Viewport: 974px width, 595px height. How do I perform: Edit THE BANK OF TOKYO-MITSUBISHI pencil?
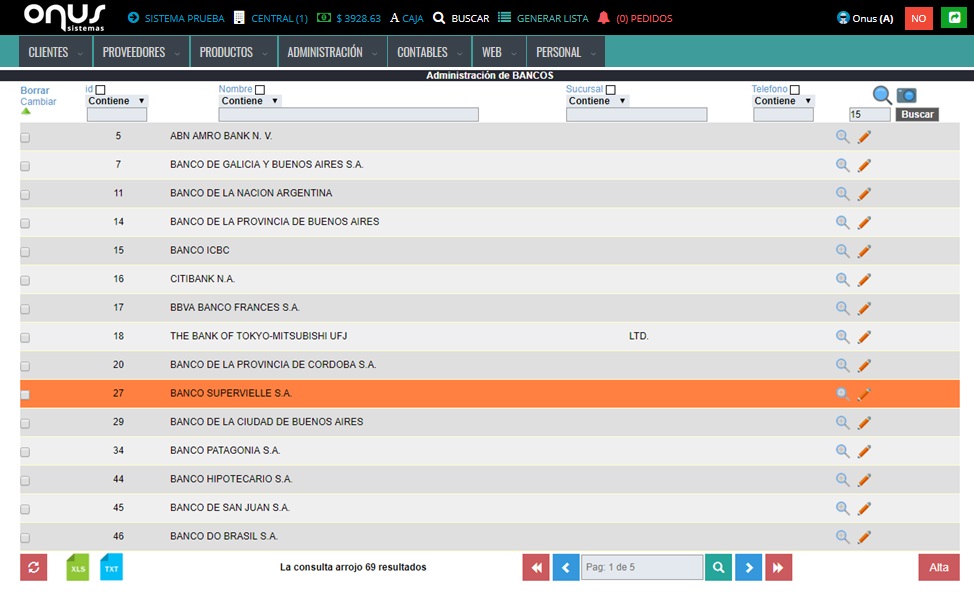864,337
